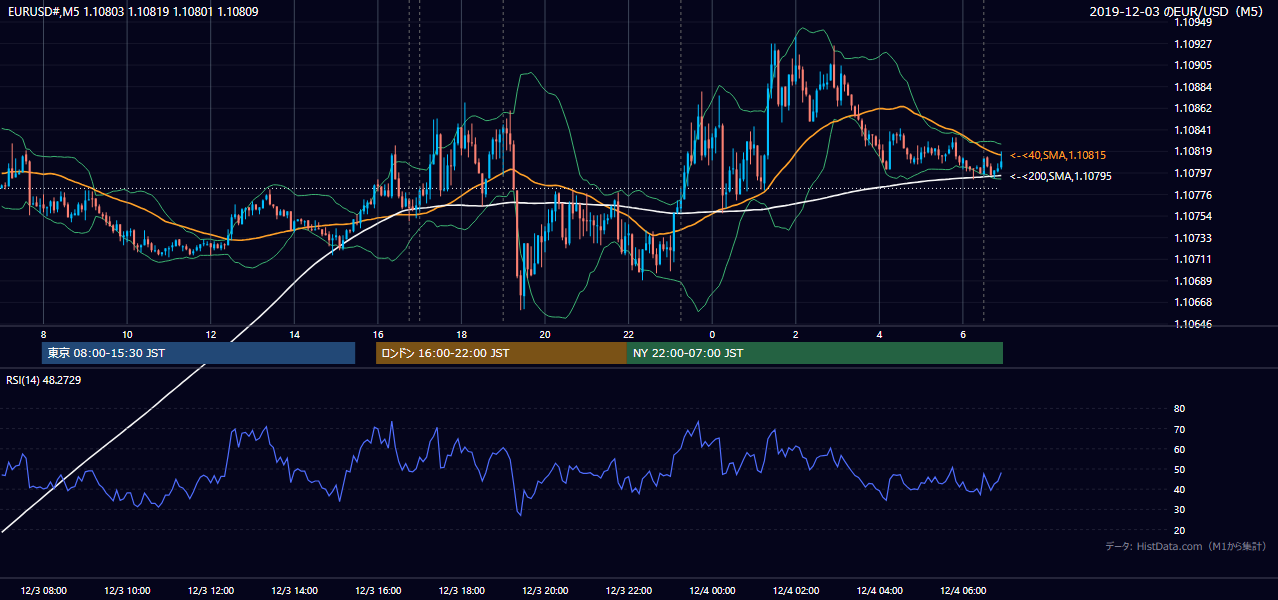Select the London 16:00-22:00 JST session bar
This screenshot has height=600, width=1278.
tap(501, 353)
